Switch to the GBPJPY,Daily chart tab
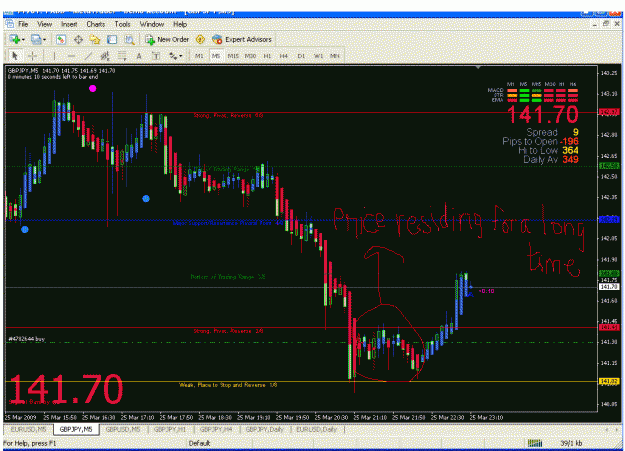This screenshot has width=625, height=451. click(x=264, y=429)
